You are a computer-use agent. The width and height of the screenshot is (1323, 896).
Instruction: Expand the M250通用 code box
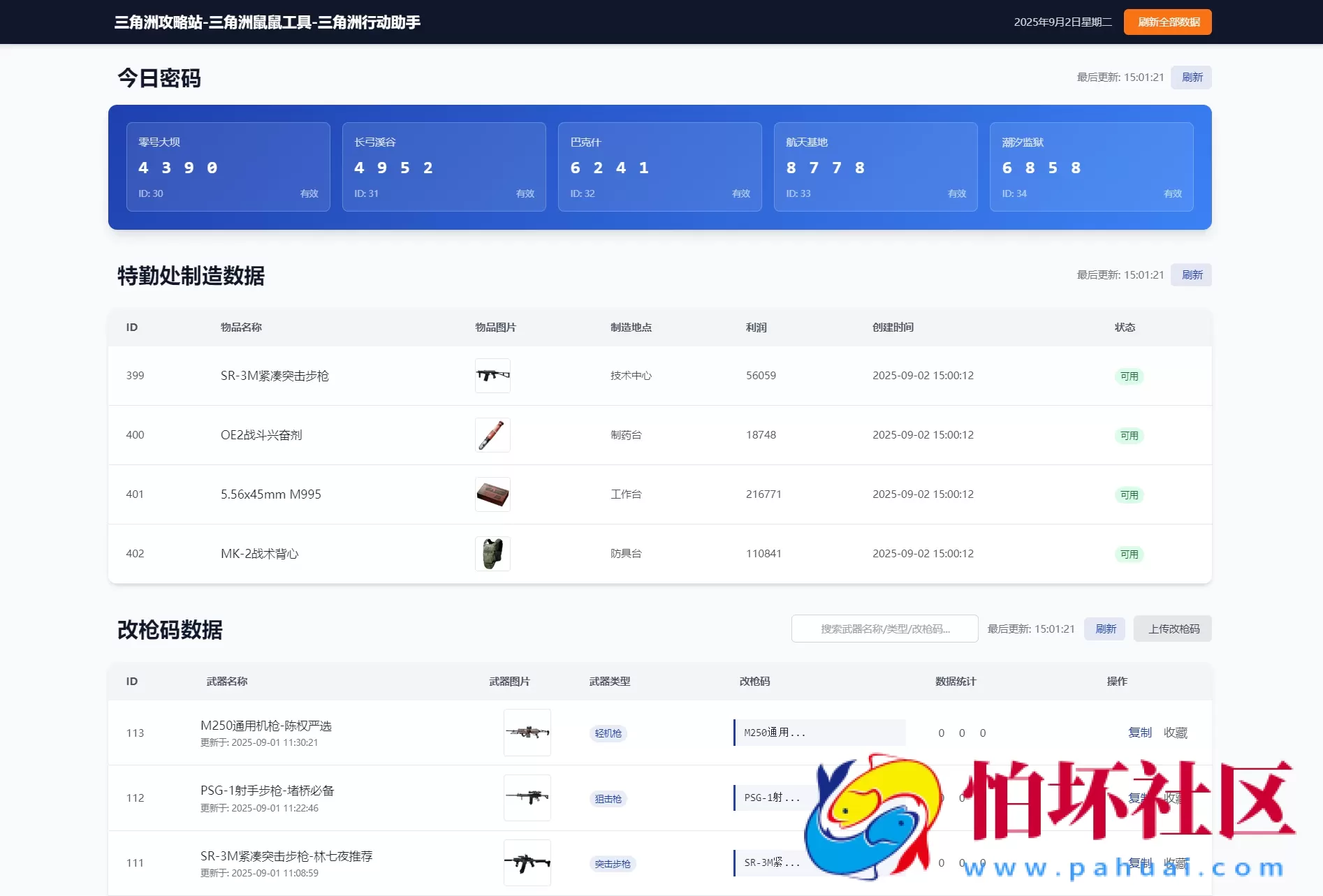pyautogui.click(x=819, y=733)
